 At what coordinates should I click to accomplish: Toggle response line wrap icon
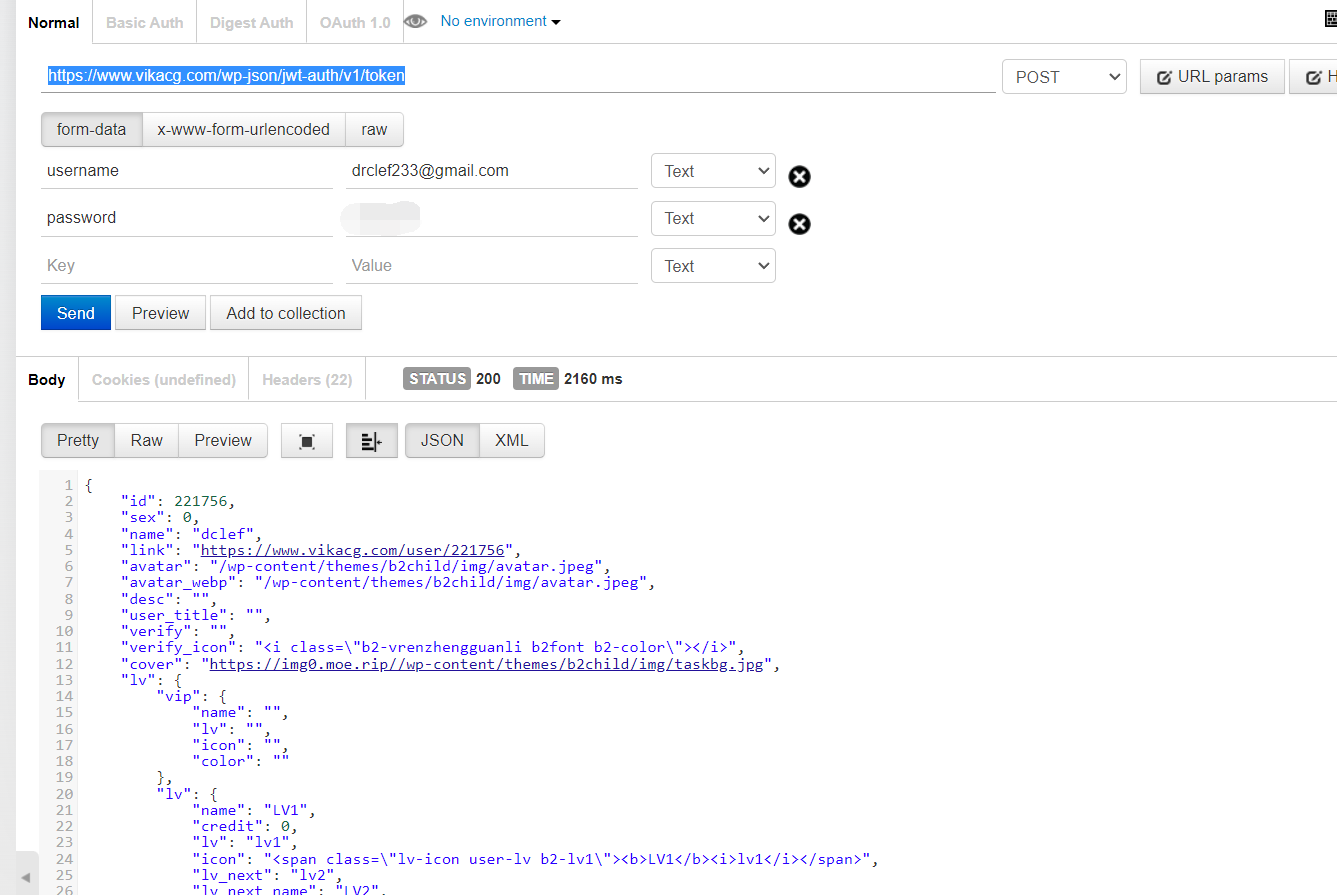(x=371, y=441)
